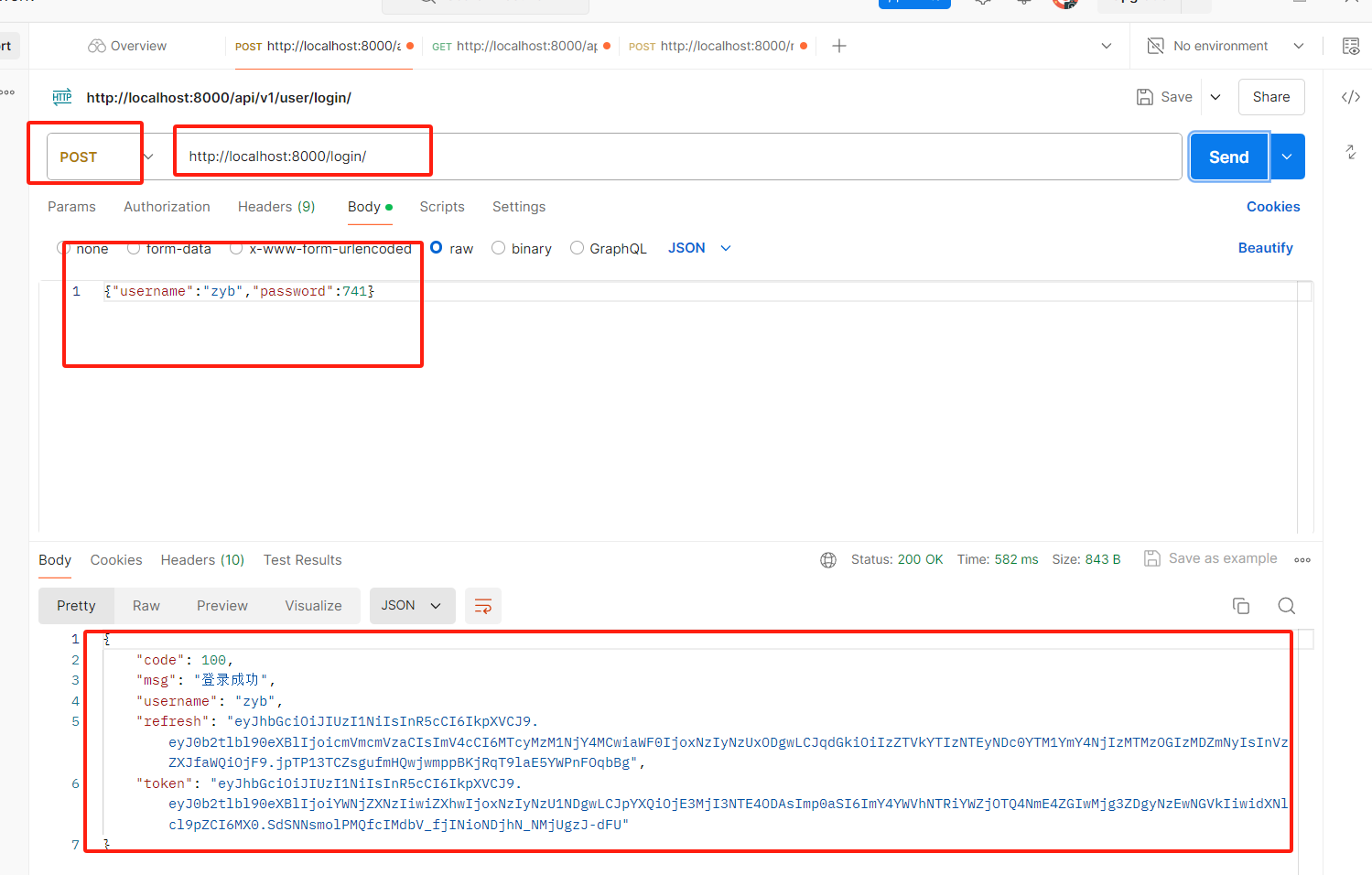Image resolution: width=1372 pixels, height=875 pixels.
Task: Expand the Send button dropdown arrow
Action: (1287, 157)
